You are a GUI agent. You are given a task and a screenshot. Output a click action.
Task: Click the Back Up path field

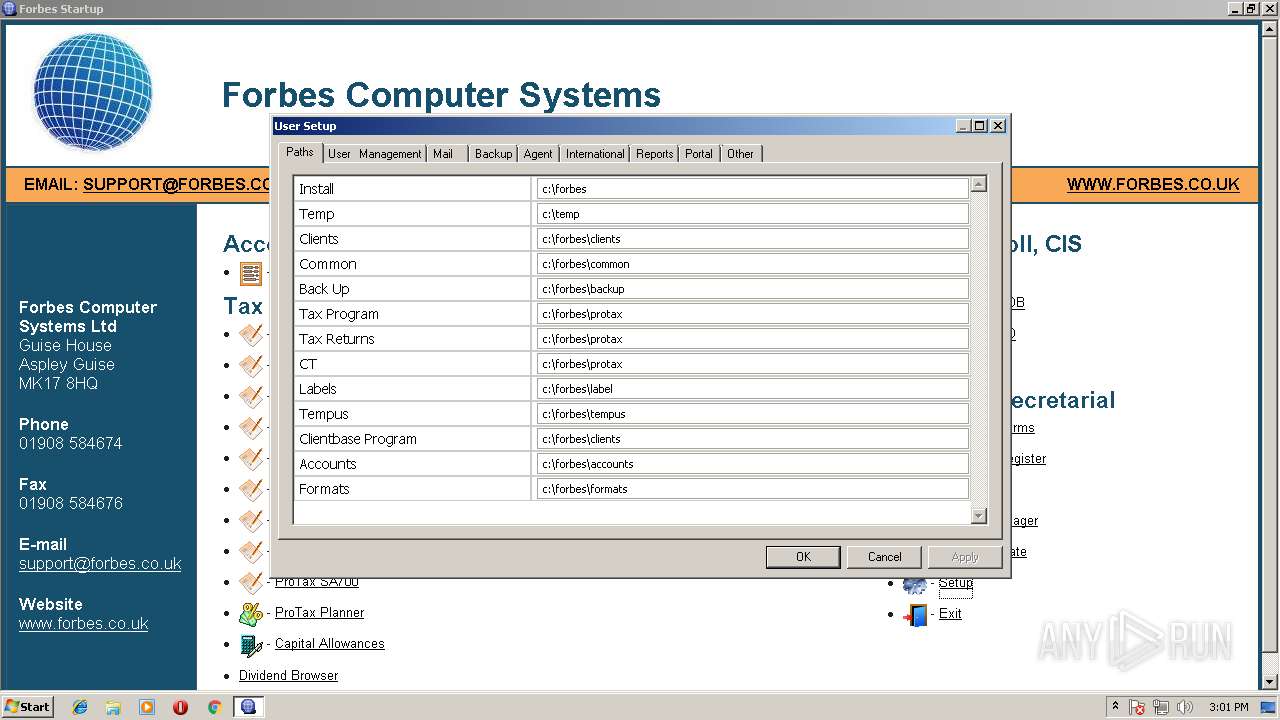coord(752,289)
